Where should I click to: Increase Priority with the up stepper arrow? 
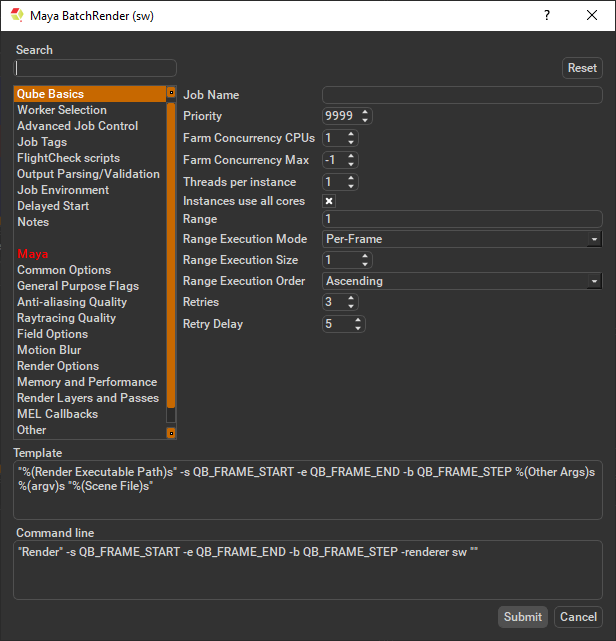pyautogui.click(x=365, y=112)
